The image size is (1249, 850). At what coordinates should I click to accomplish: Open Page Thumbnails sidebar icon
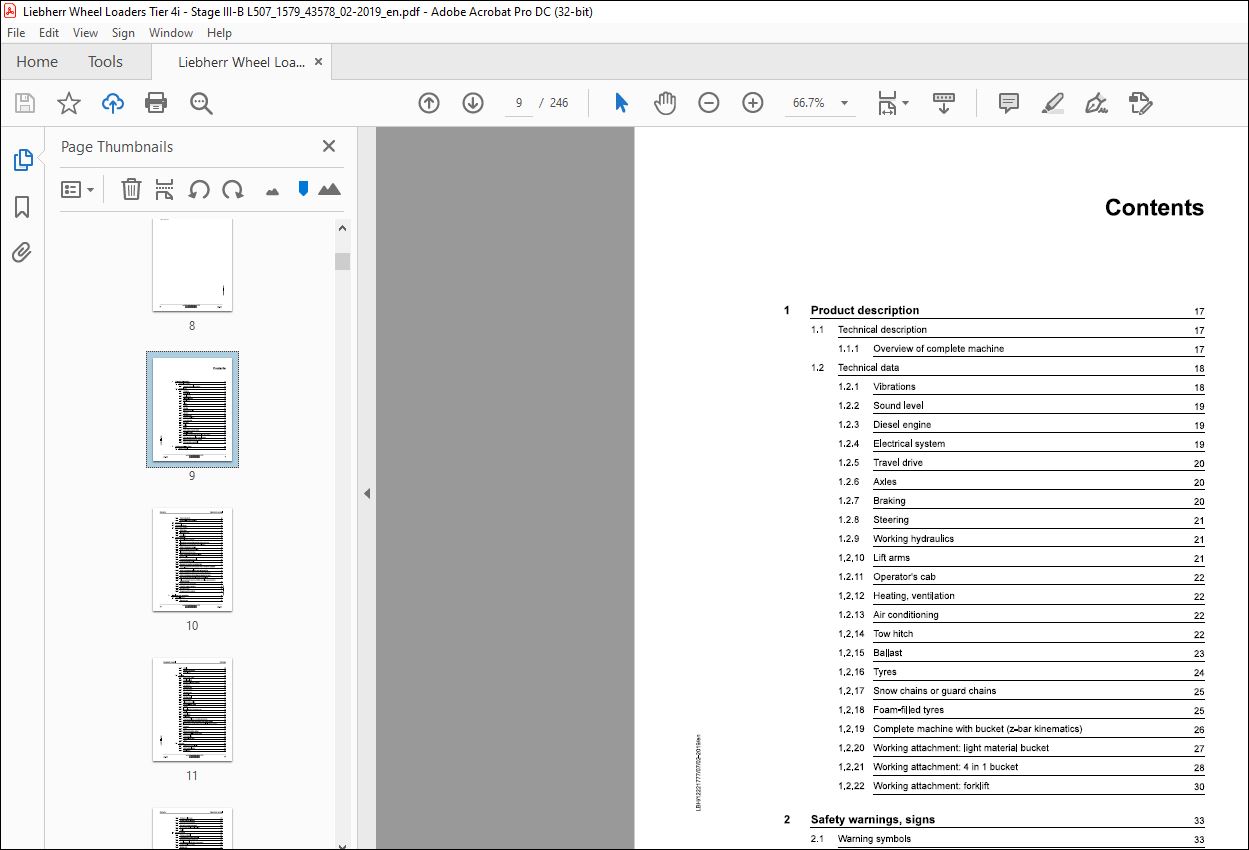[x=22, y=160]
